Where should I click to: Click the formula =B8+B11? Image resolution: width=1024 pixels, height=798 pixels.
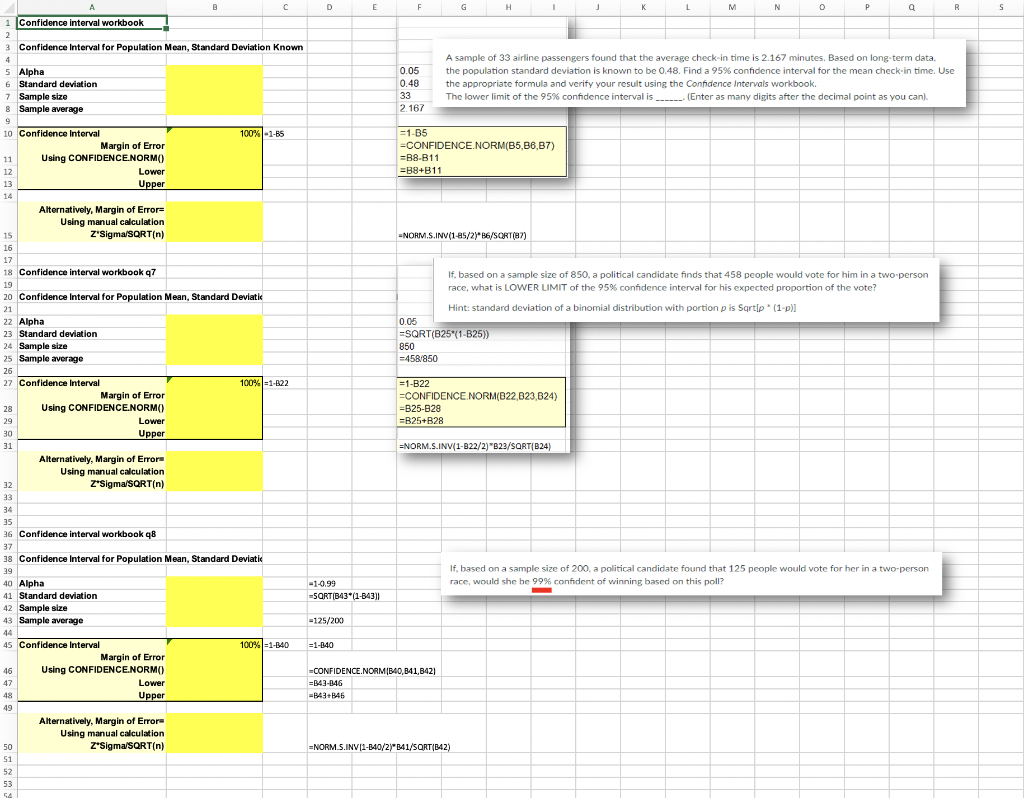421,170
